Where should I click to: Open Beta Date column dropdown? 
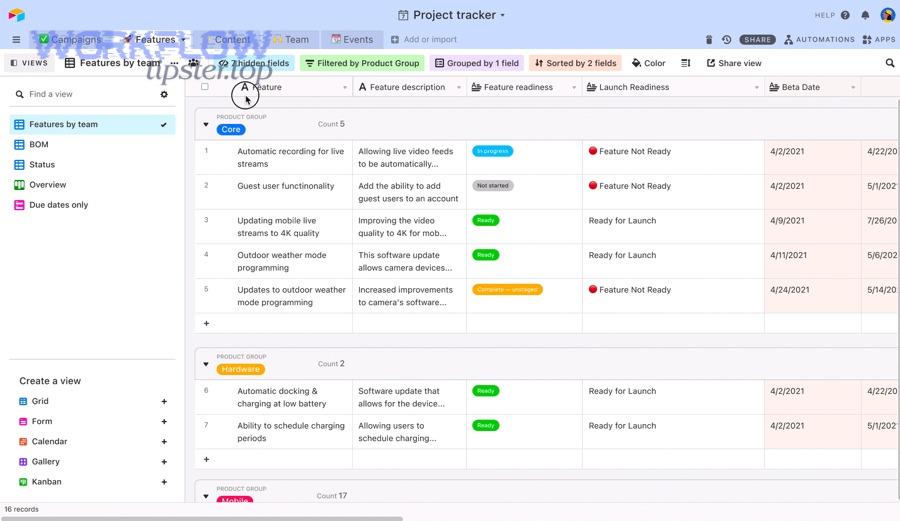(x=853, y=88)
